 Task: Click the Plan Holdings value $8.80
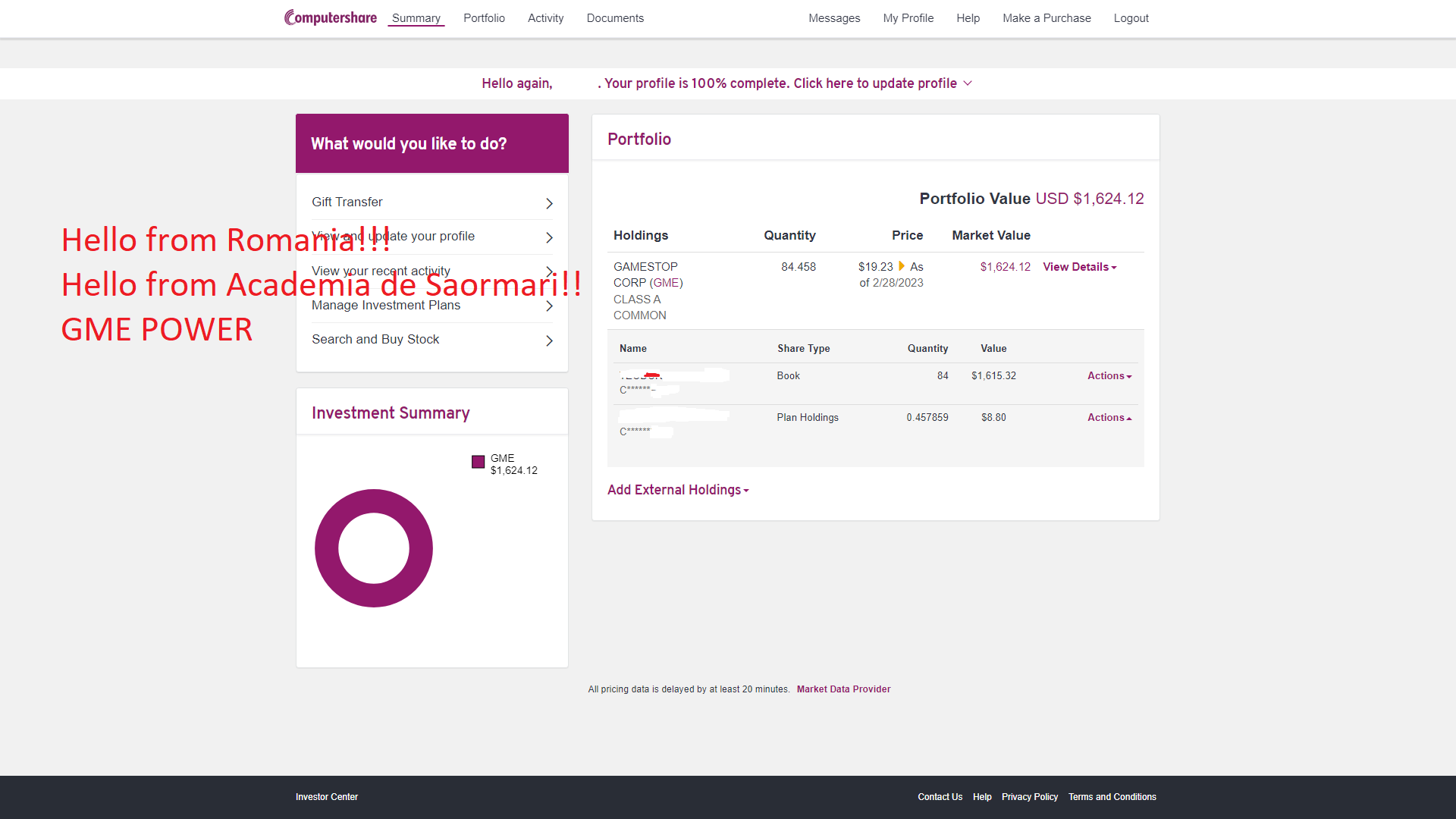click(x=993, y=418)
